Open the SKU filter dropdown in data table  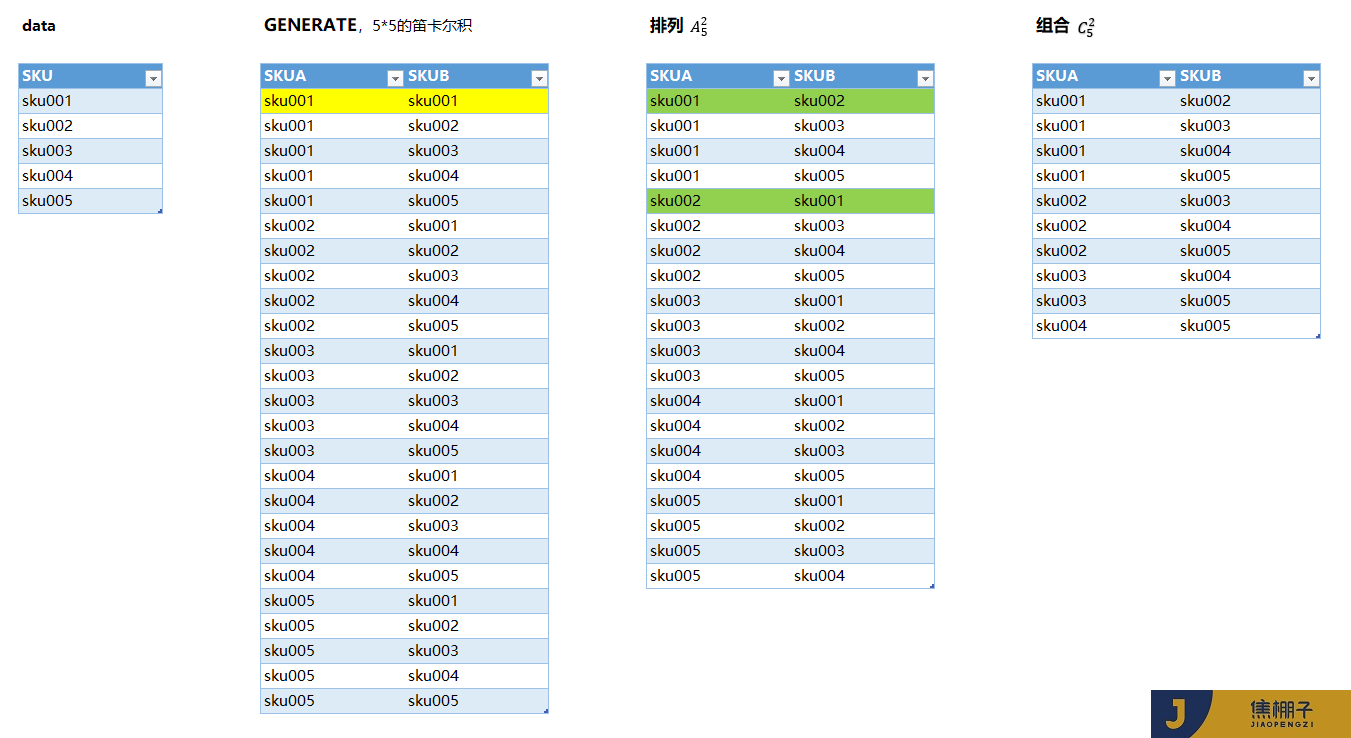point(153,78)
